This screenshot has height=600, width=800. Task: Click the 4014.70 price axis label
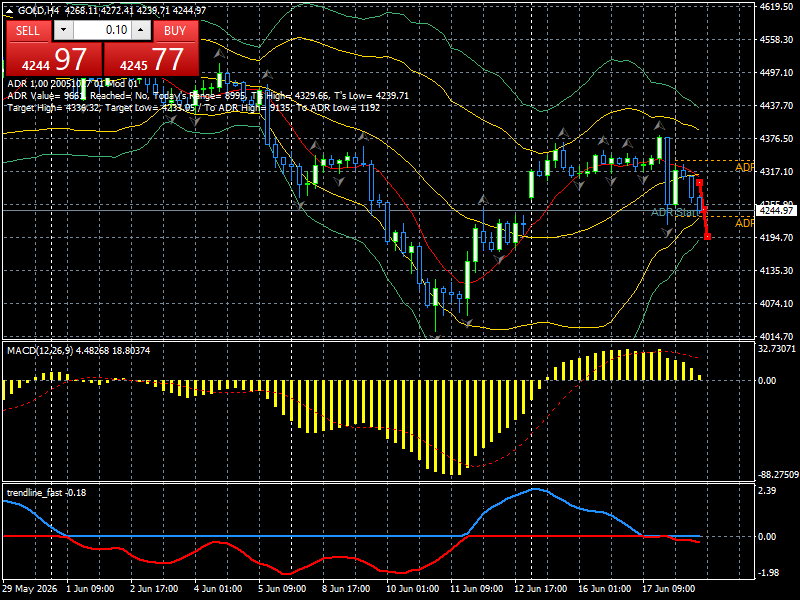[x=776, y=336]
